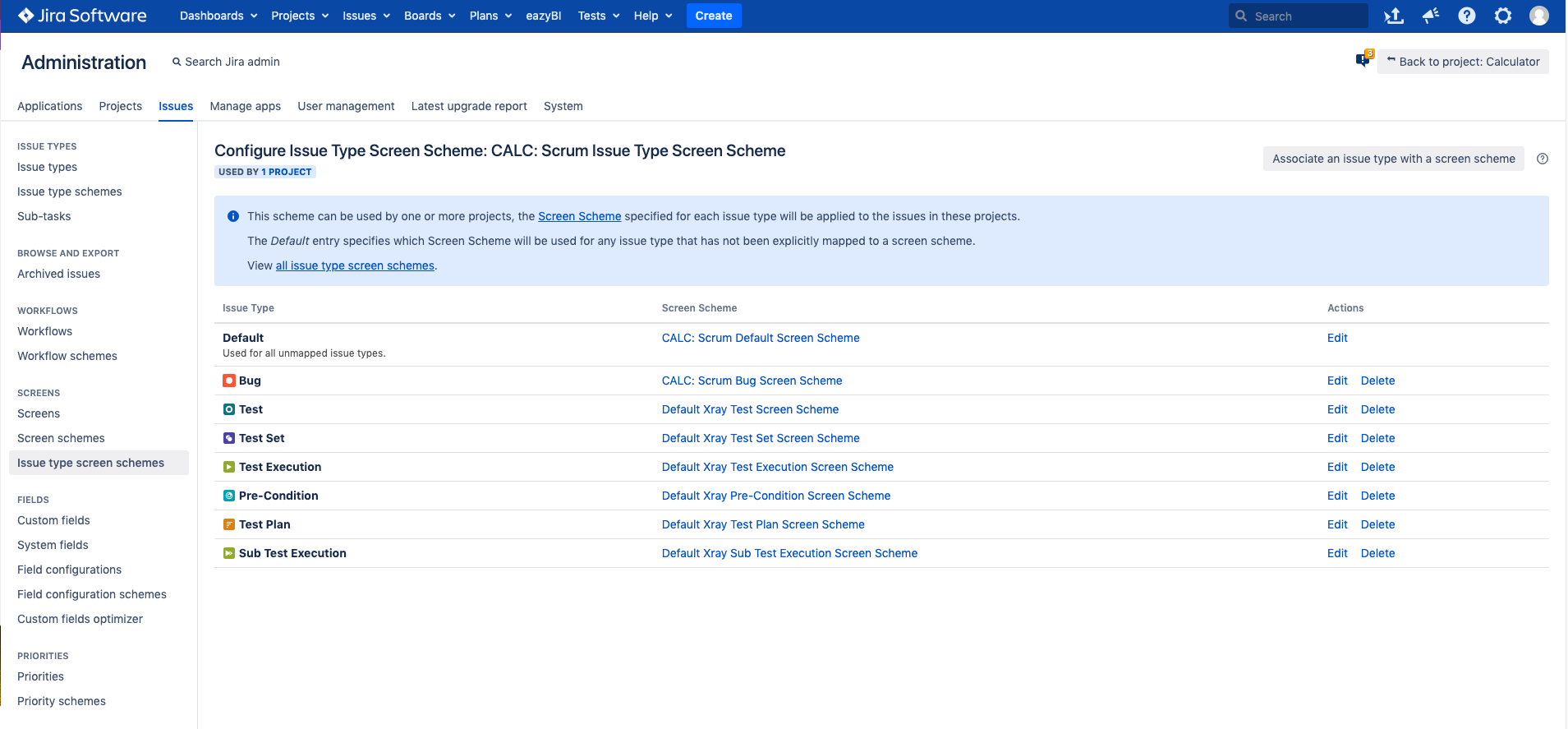
Task: Open Default Xray Test Set Screen Scheme link
Action: click(x=761, y=438)
